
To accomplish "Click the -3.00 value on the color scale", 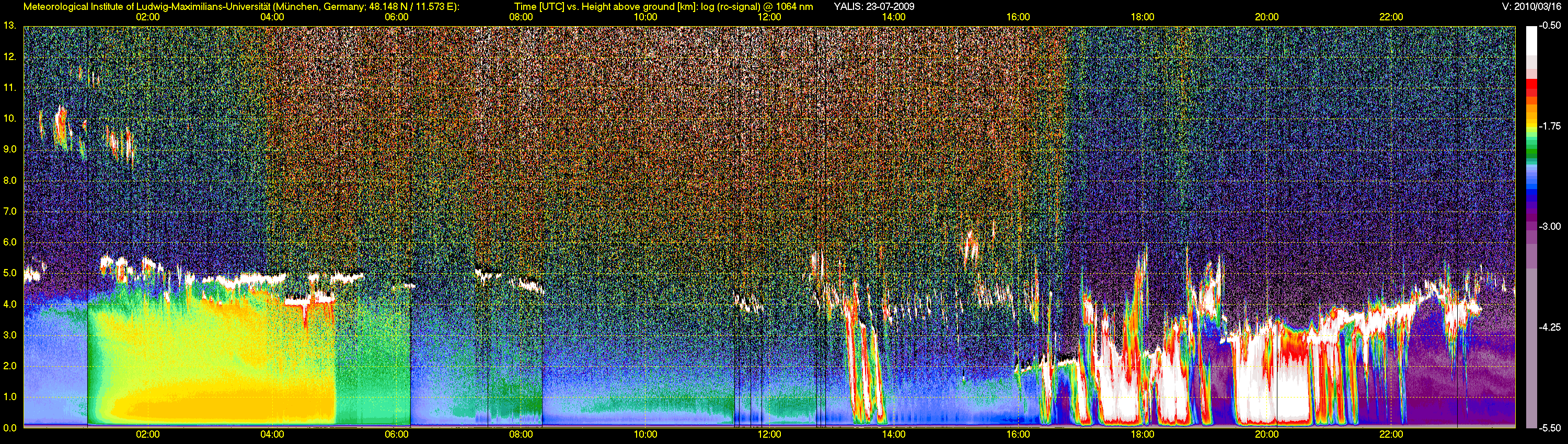I will click(1551, 226).
